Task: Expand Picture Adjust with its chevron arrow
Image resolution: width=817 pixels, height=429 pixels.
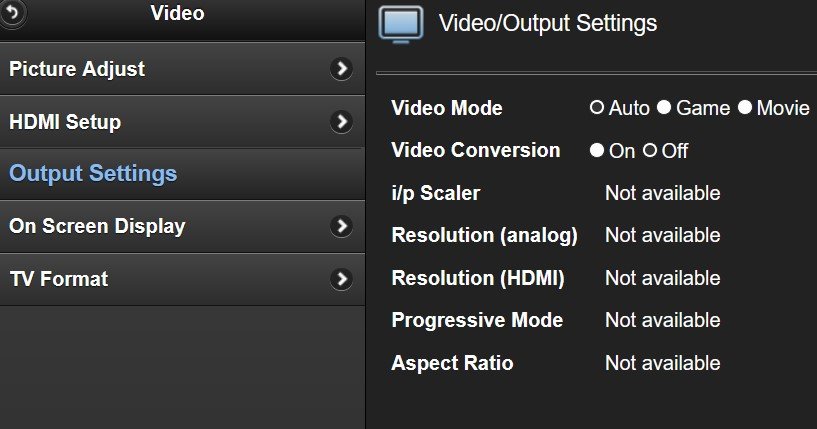Action: click(342, 69)
